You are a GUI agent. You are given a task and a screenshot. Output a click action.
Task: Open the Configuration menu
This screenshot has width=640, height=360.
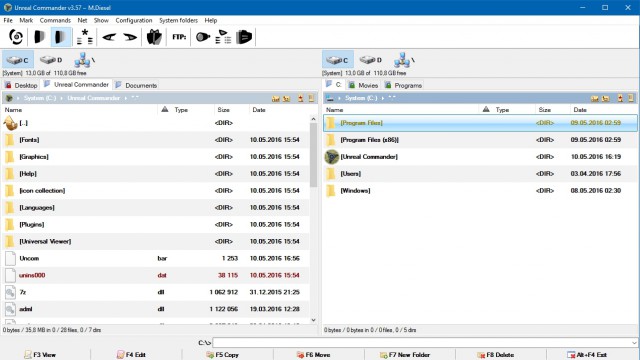tap(133, 20)
